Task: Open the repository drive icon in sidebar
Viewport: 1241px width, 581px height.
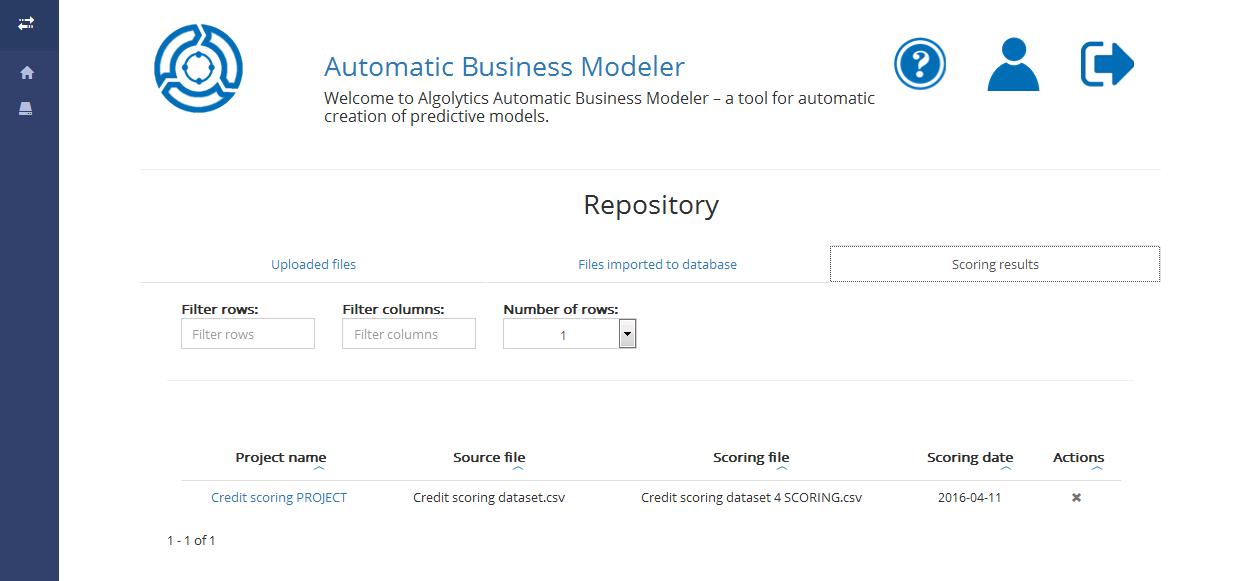Action: pos(27,108)
